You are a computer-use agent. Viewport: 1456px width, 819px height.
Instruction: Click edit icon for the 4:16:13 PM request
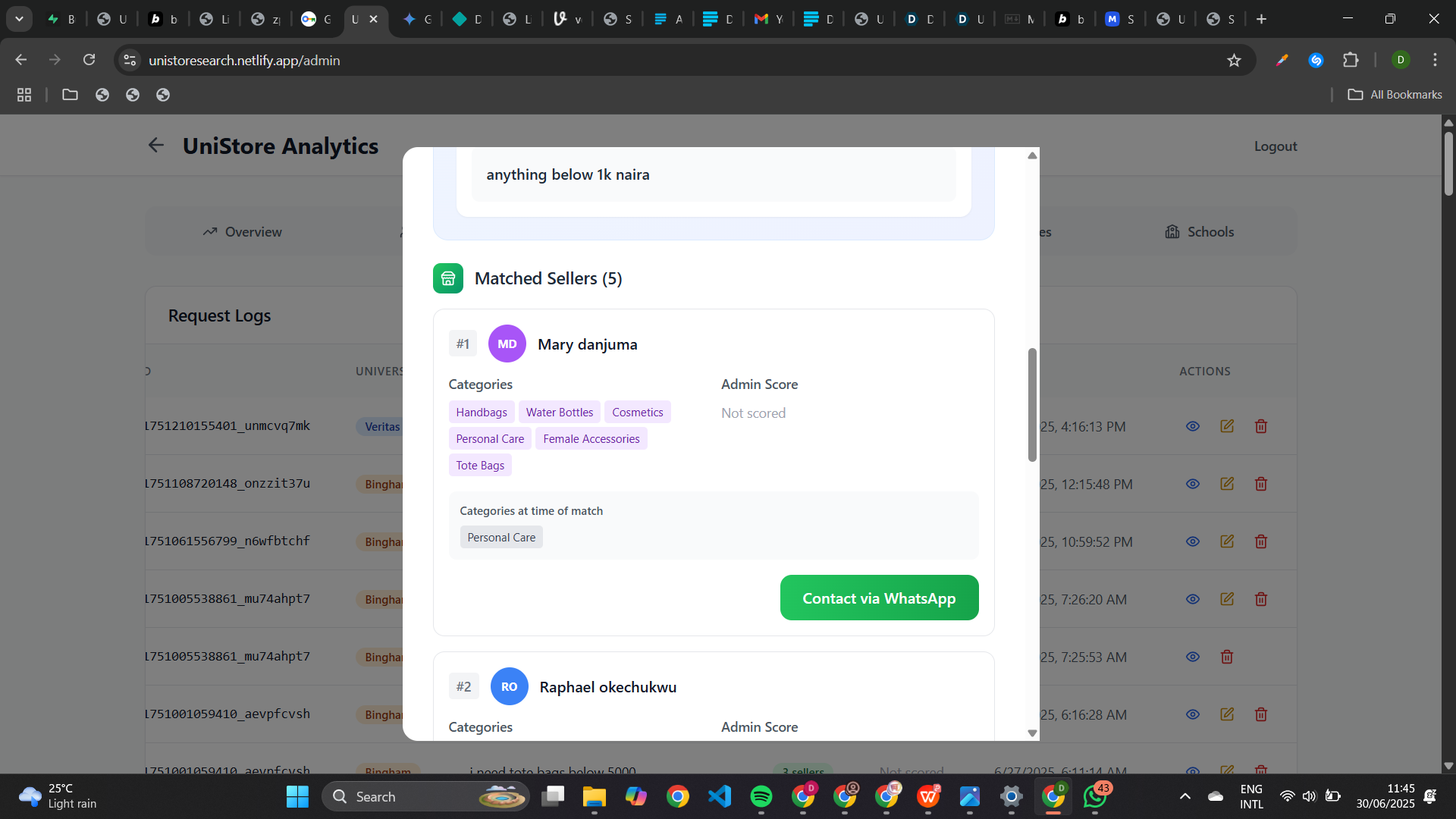pos(1227,426)
